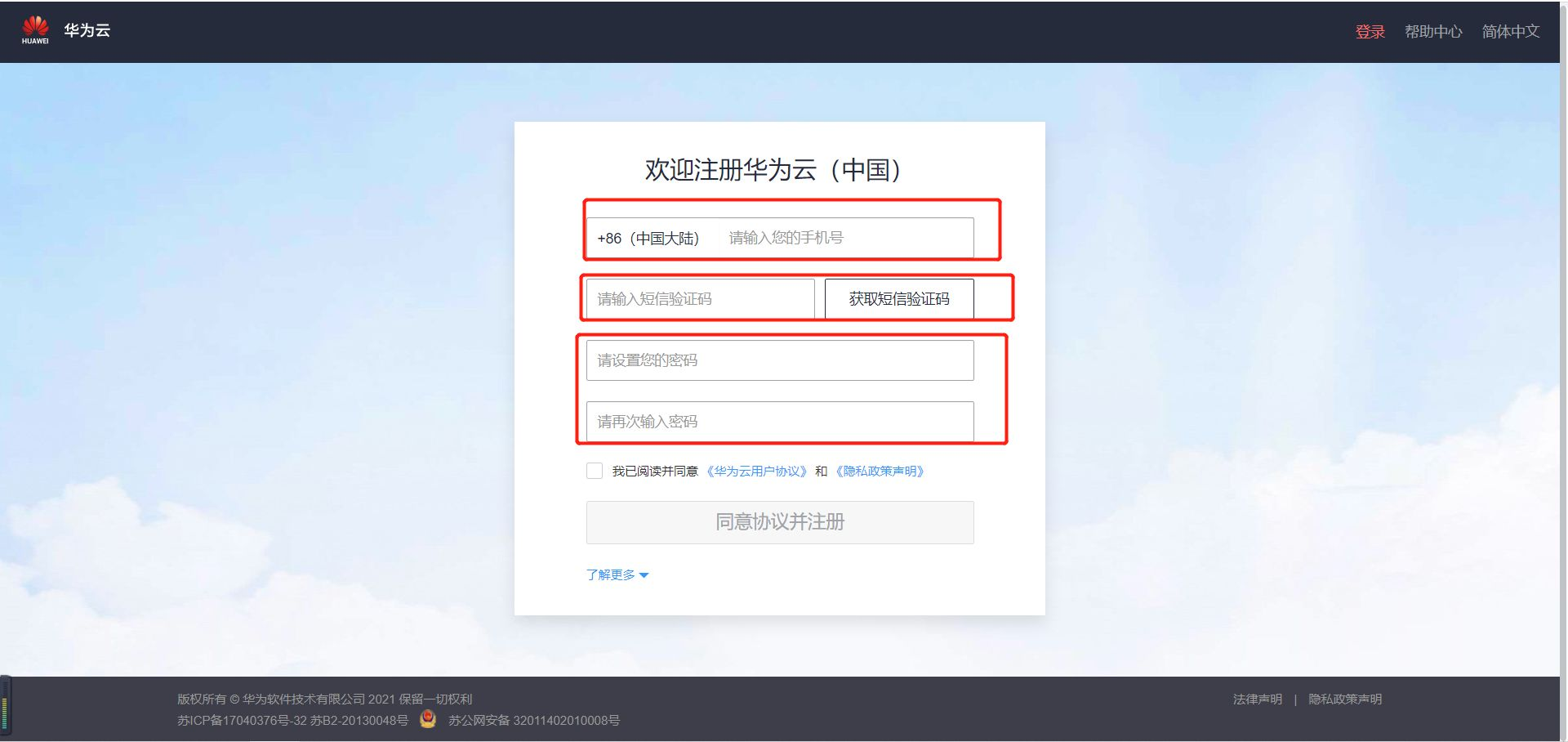Click the SMS verification code input field

698,298
